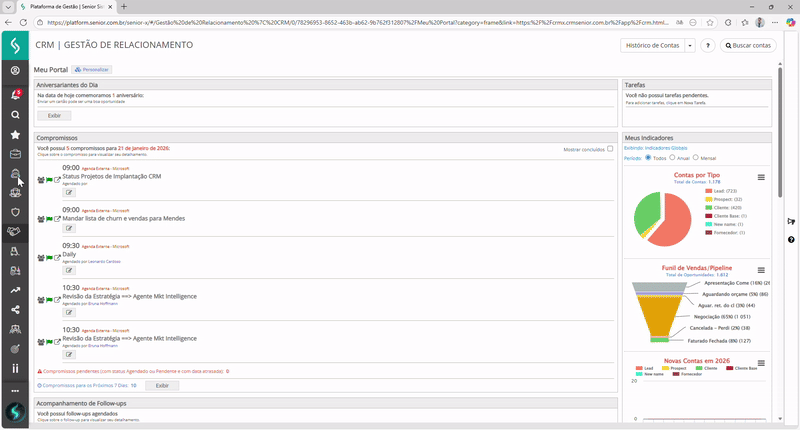Open the share icon in sidebar
The height and width of the screenshot is (430, 800).
coord(15,309)
